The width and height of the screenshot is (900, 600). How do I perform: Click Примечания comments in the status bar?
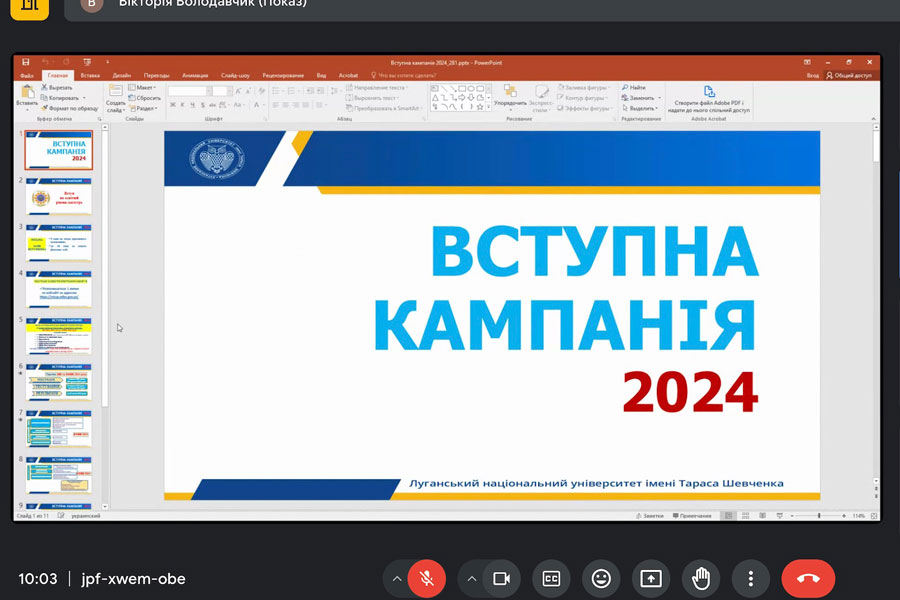[692, 516]
